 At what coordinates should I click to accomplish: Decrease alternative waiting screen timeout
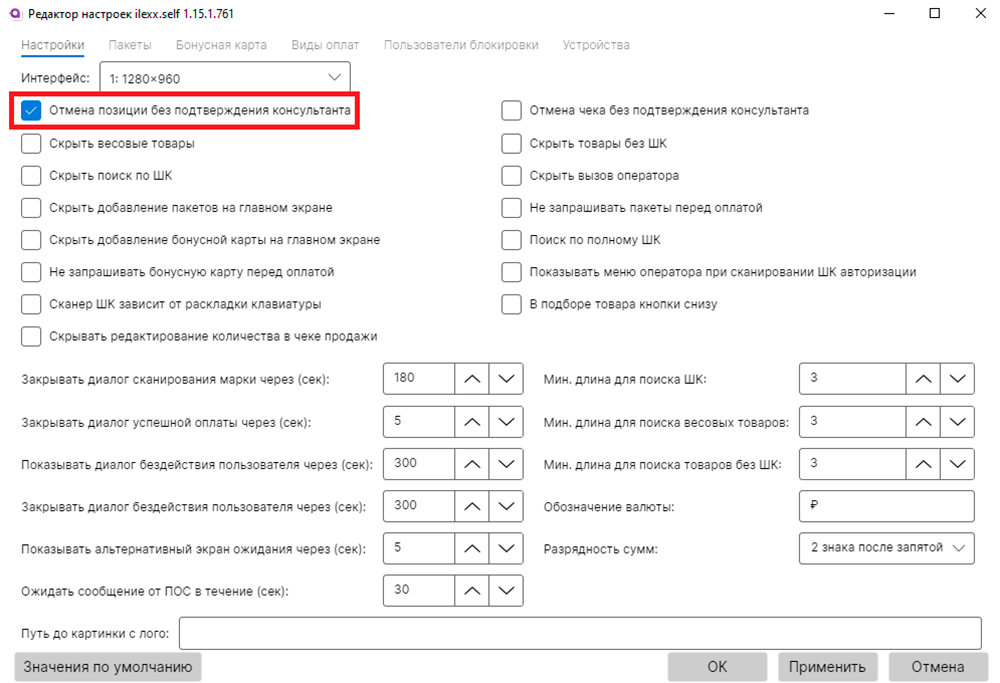tap(506, 548)
